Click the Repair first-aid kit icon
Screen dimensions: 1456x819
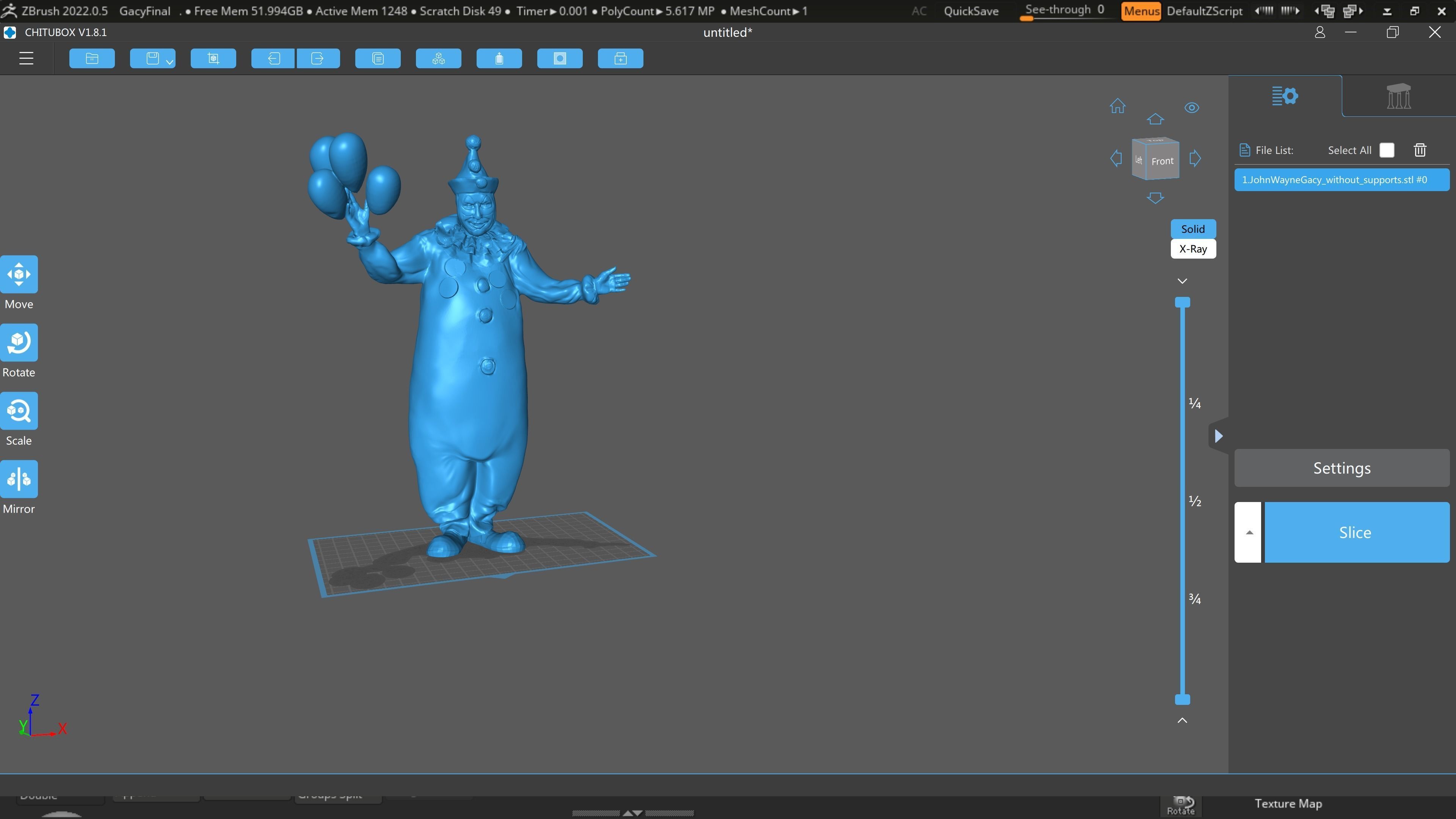point(620,58)
